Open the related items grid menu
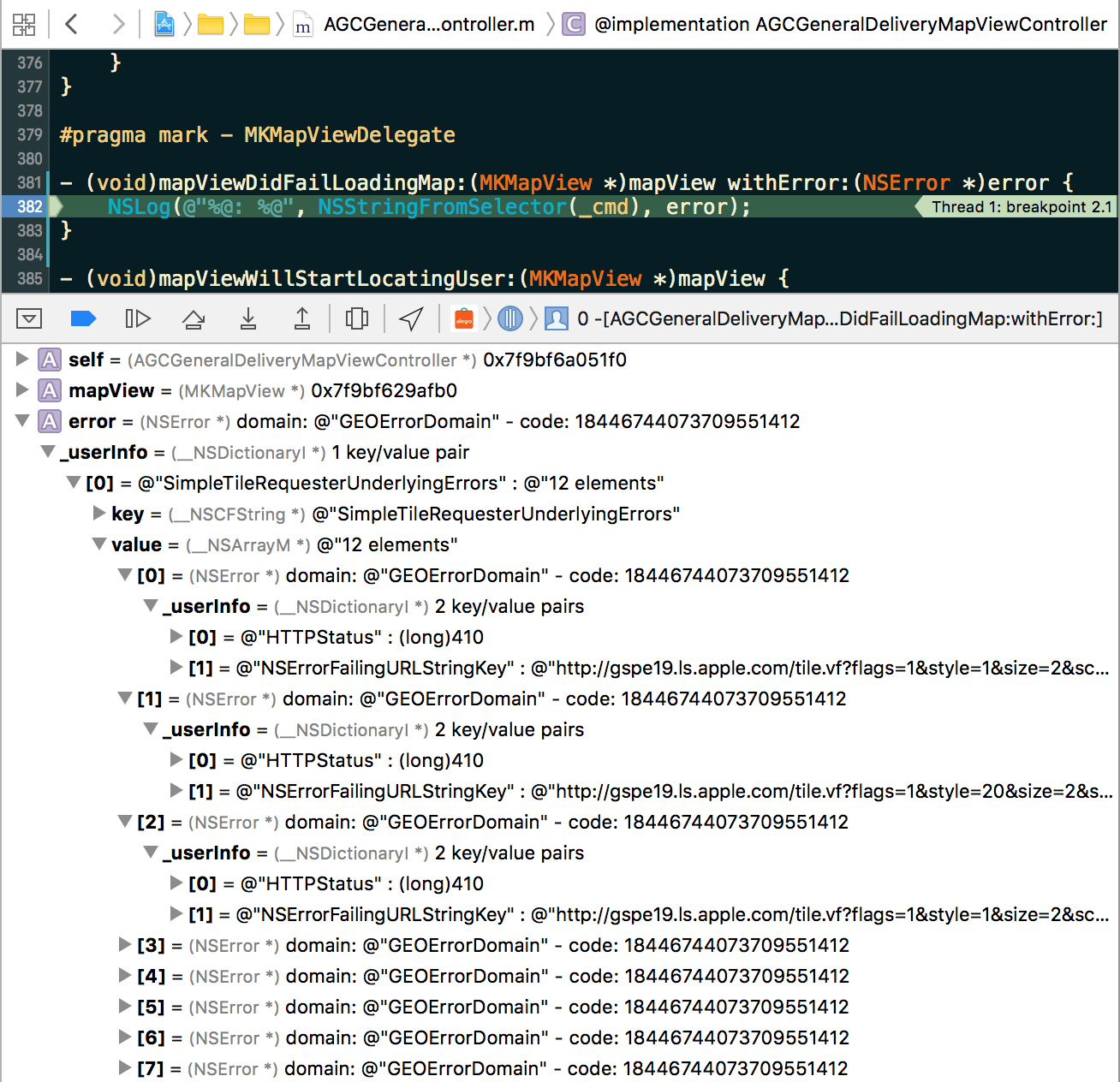This screenshot has height=1082, width=1120. click(24, 24)
